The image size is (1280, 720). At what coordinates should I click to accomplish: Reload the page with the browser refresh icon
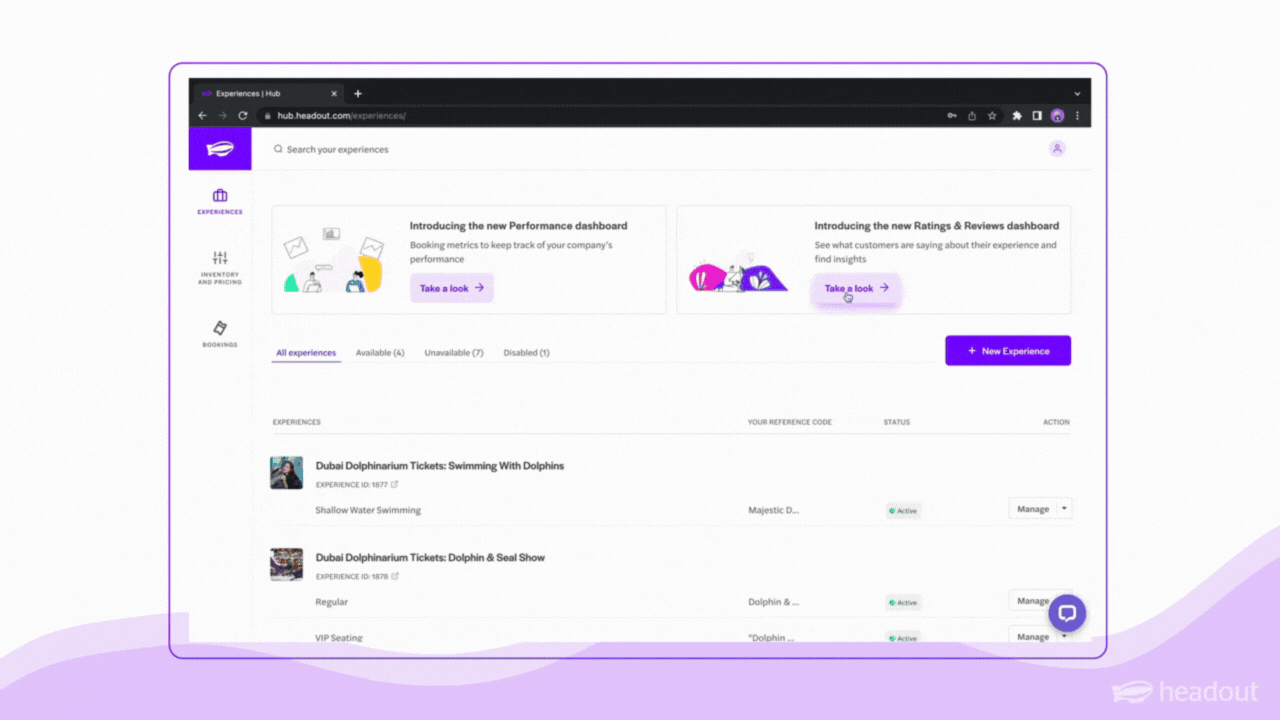point(243,116)
